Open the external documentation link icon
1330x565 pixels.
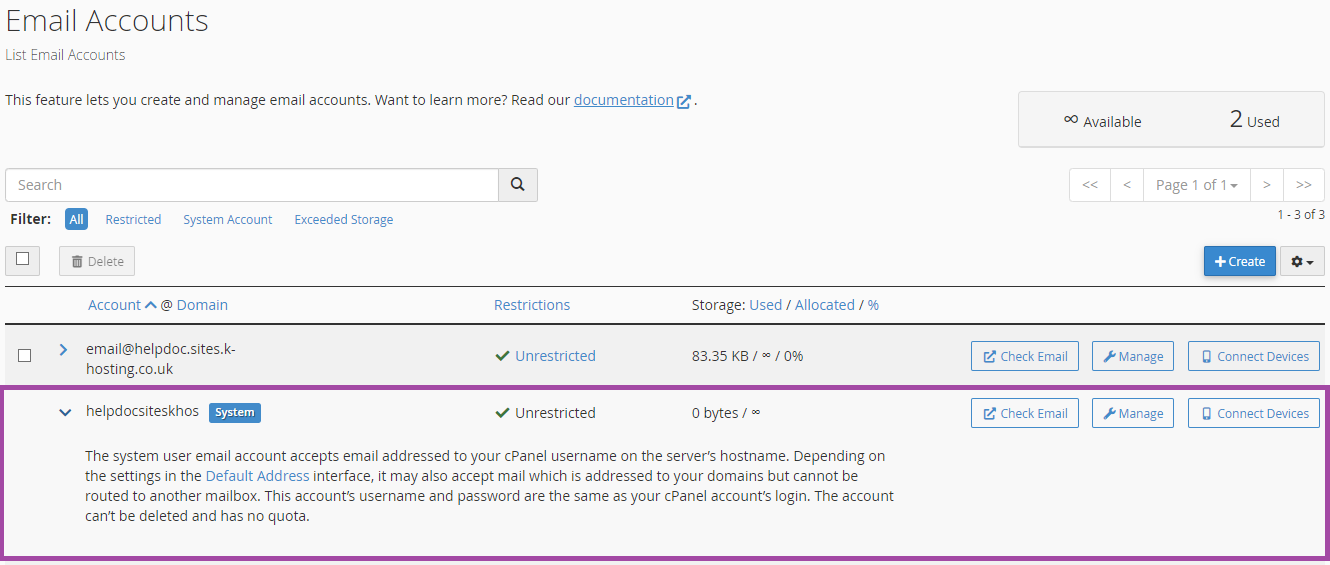click(684, 101)
